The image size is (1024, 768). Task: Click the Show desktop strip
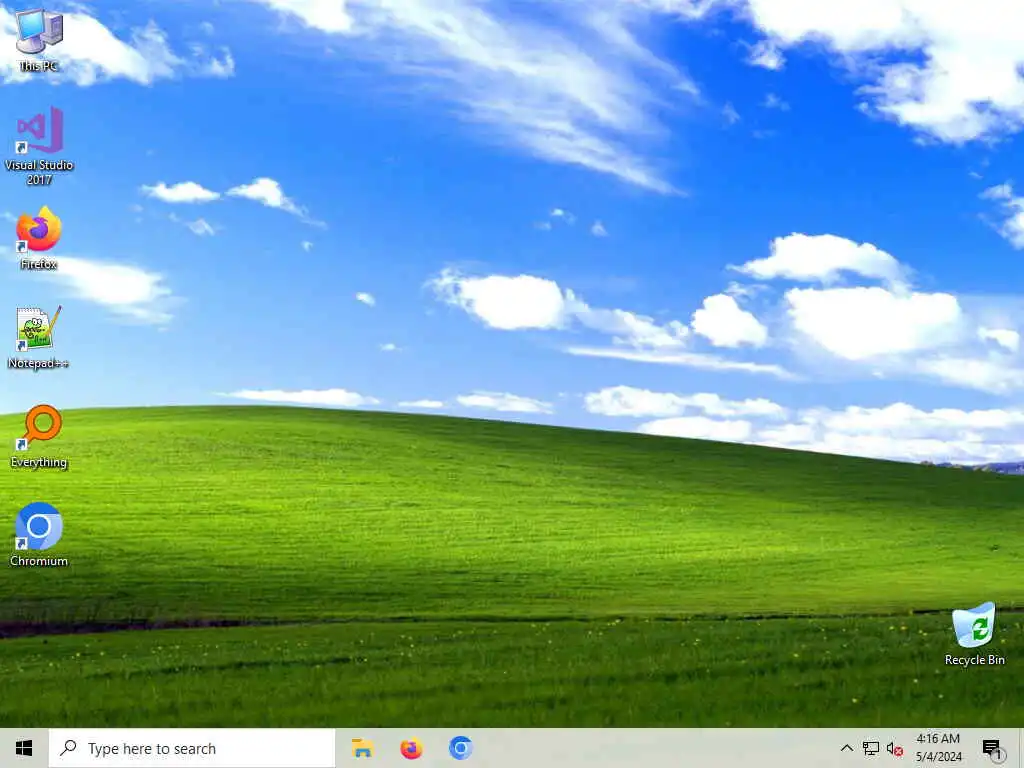1021,748
